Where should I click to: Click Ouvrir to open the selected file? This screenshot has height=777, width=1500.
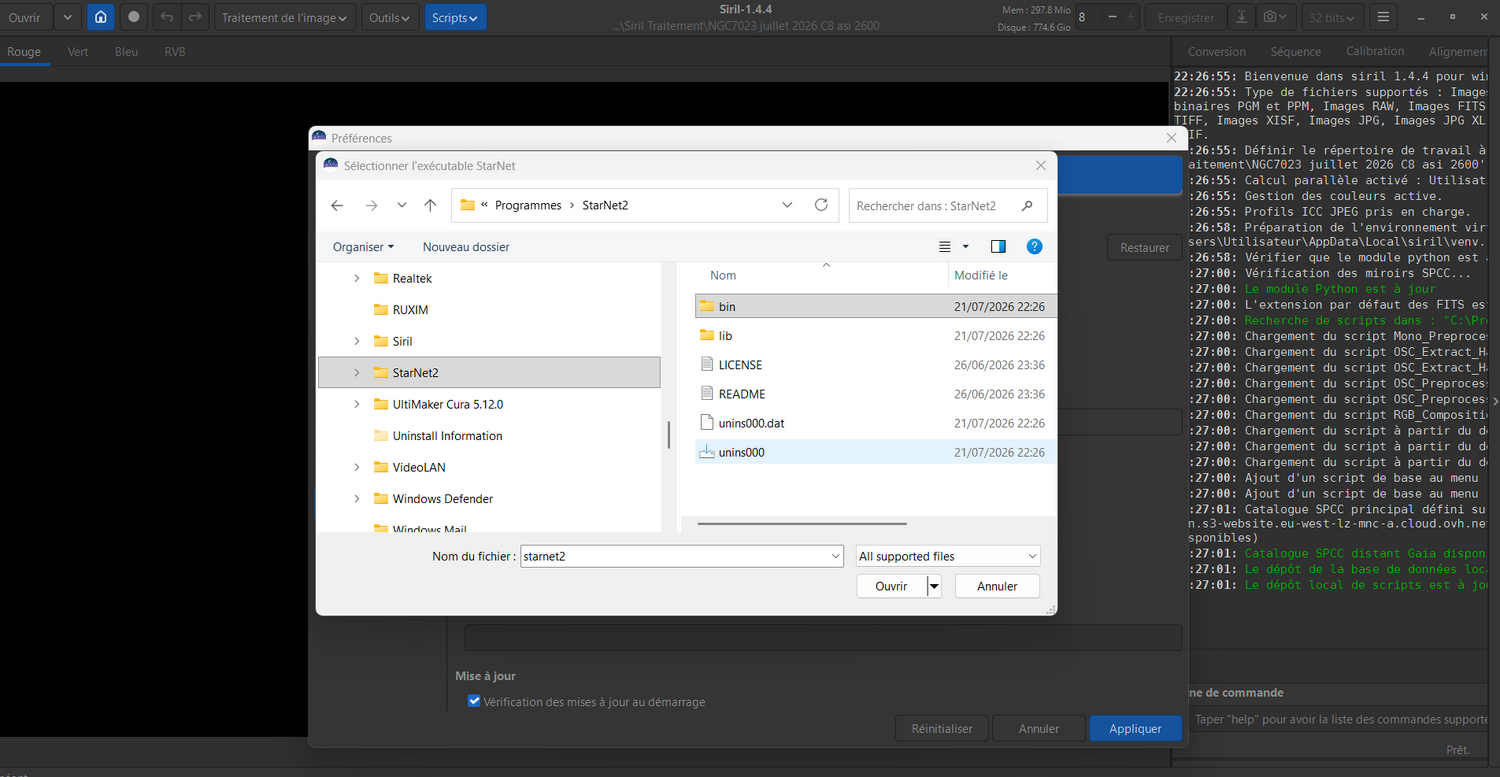892,586
